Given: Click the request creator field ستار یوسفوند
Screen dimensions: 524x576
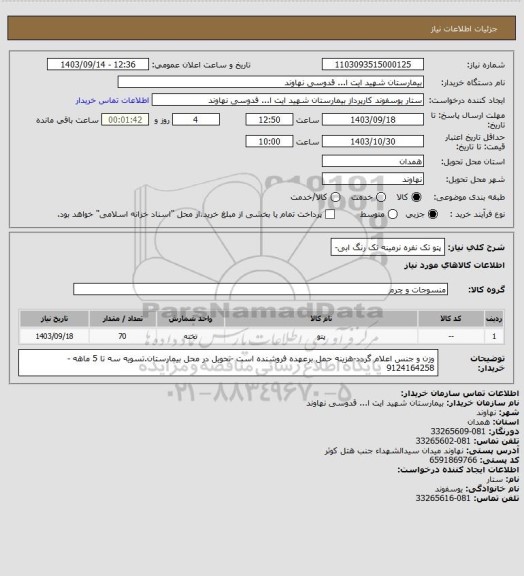Looking at the screenshot, I should (288, 100).
